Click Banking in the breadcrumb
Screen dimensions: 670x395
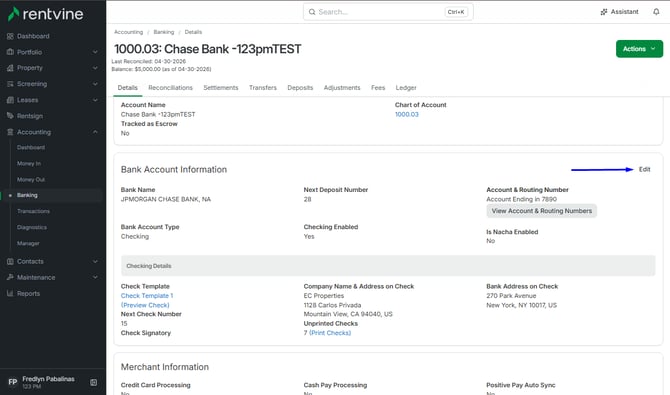(x=164, y=32)
